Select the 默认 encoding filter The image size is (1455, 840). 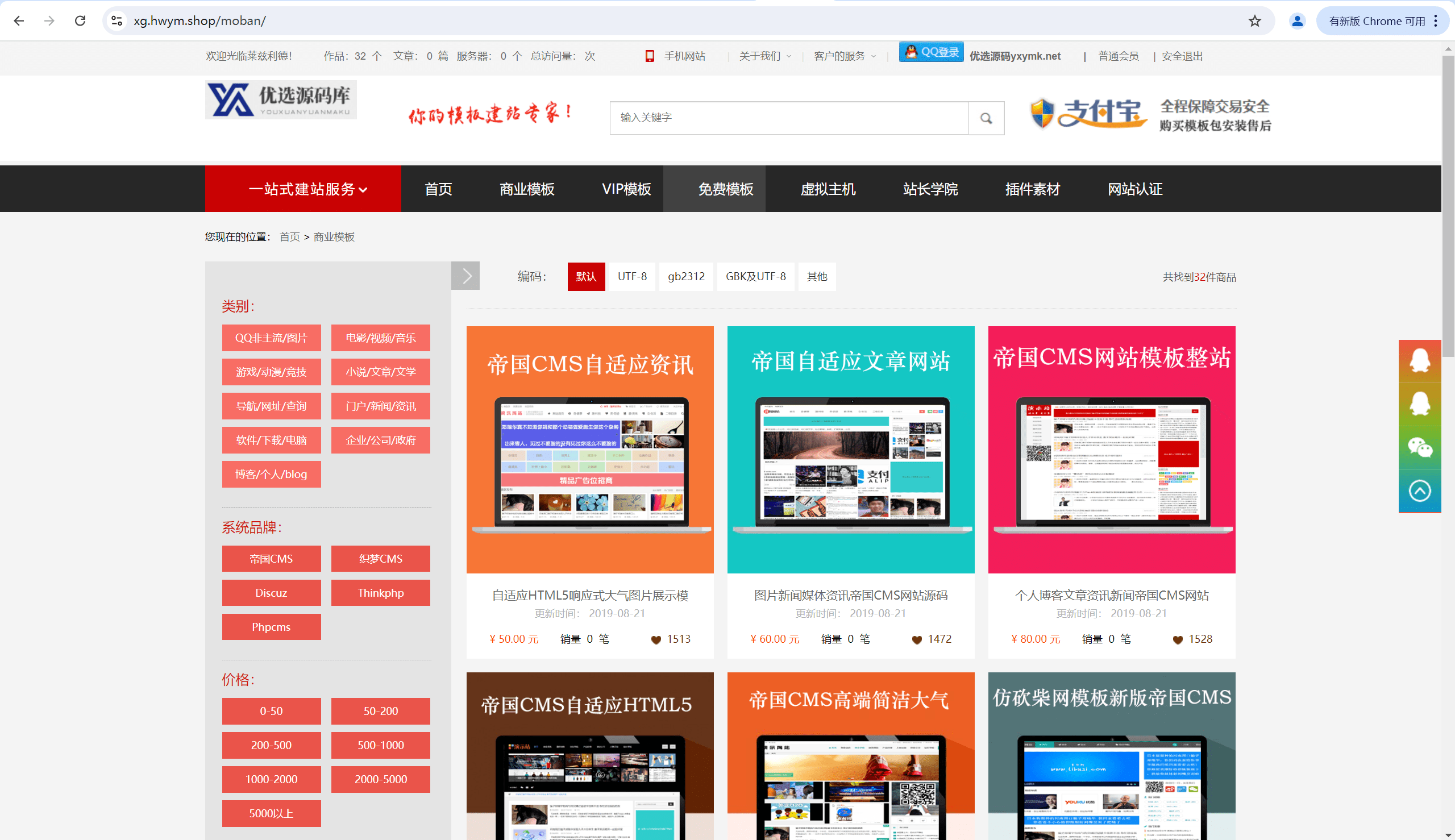585,276
